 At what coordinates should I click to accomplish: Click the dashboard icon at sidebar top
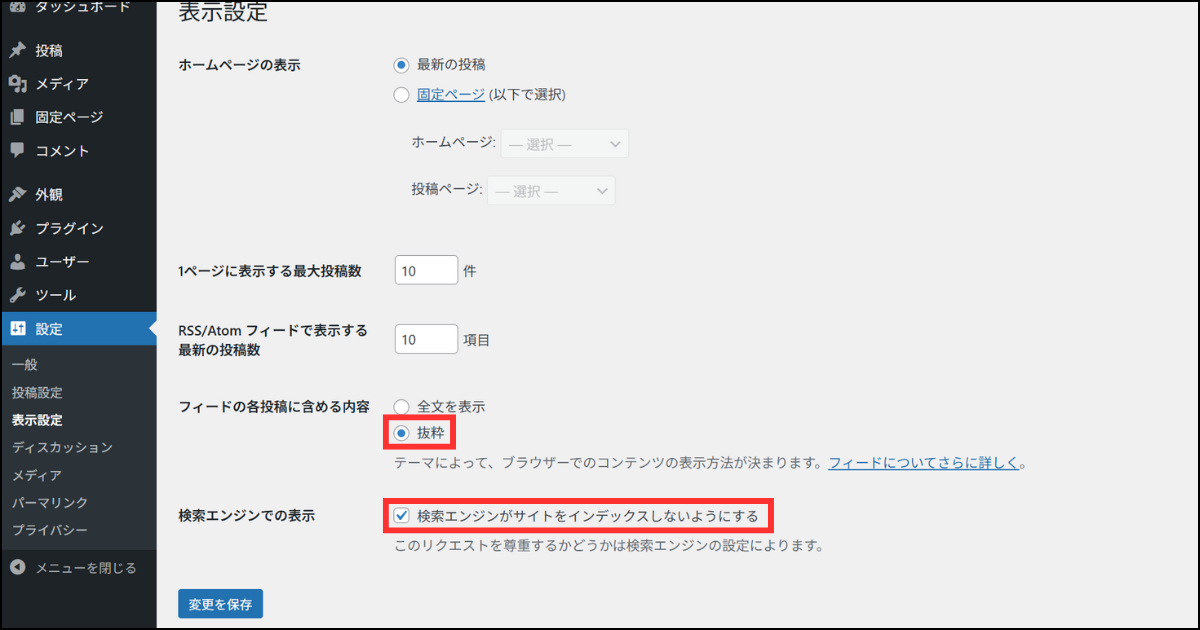click(17, 7)
